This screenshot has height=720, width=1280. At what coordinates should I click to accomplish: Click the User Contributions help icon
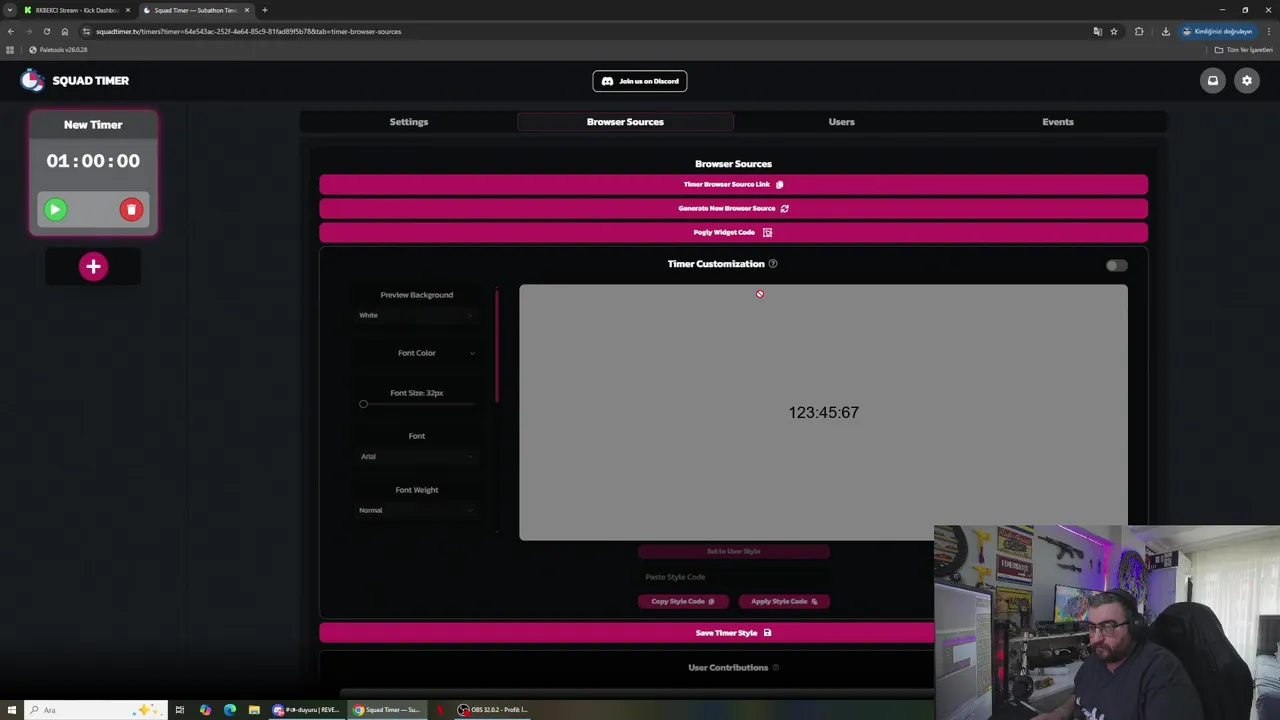(x=775, y=668)
